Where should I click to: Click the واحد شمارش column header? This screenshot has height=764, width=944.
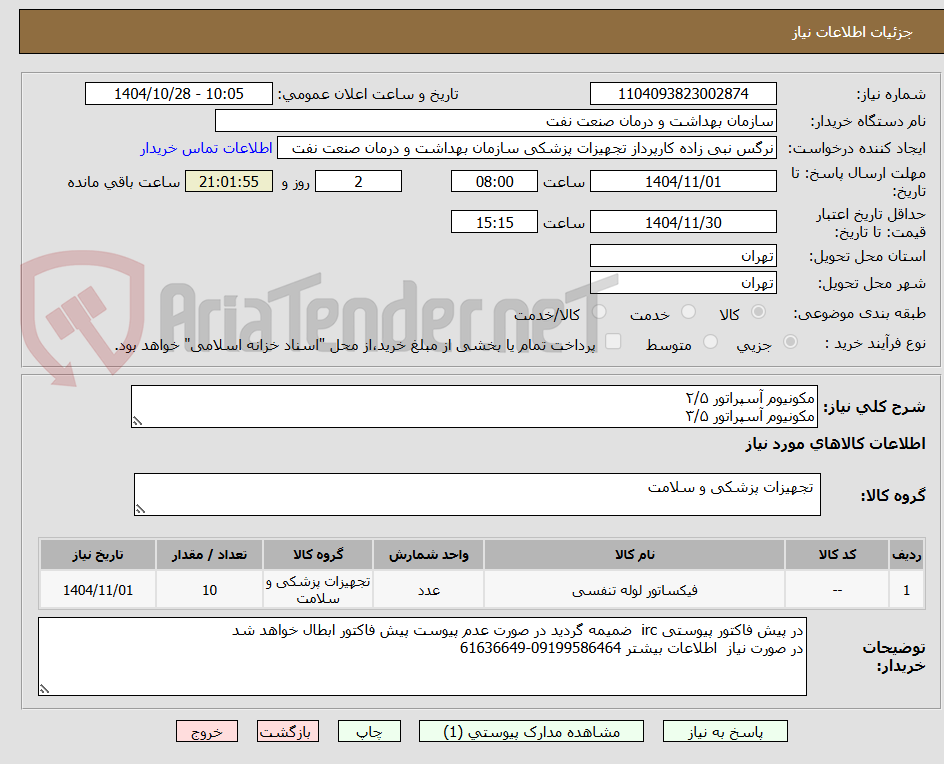(x=429, y=554)
